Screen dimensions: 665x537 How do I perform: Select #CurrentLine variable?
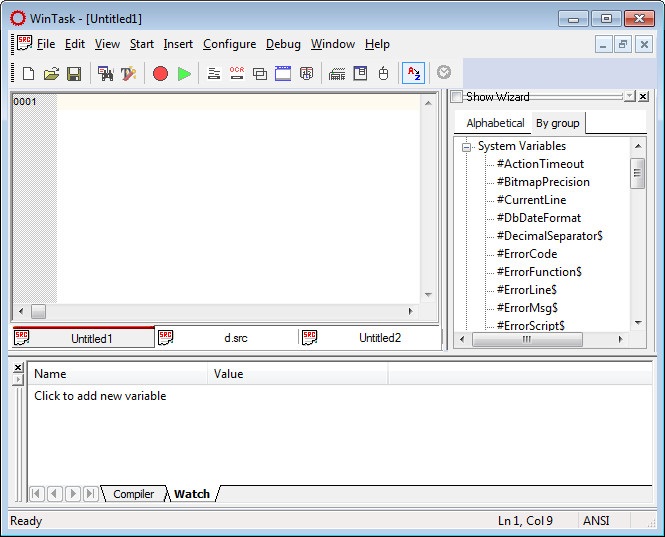click(x=531, y=200)
